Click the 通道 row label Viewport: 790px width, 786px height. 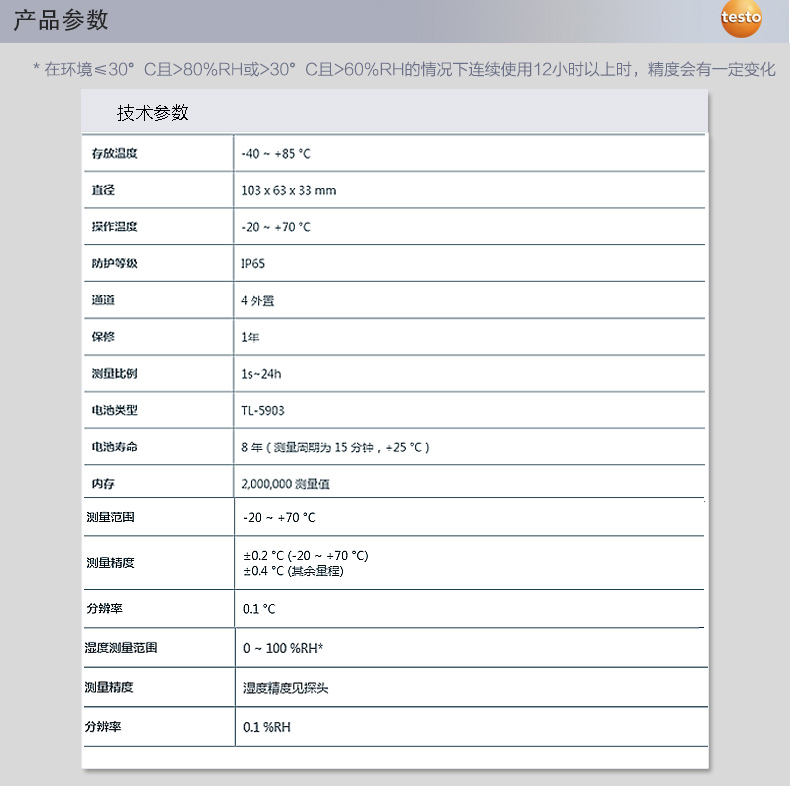[x=103, y=300]
